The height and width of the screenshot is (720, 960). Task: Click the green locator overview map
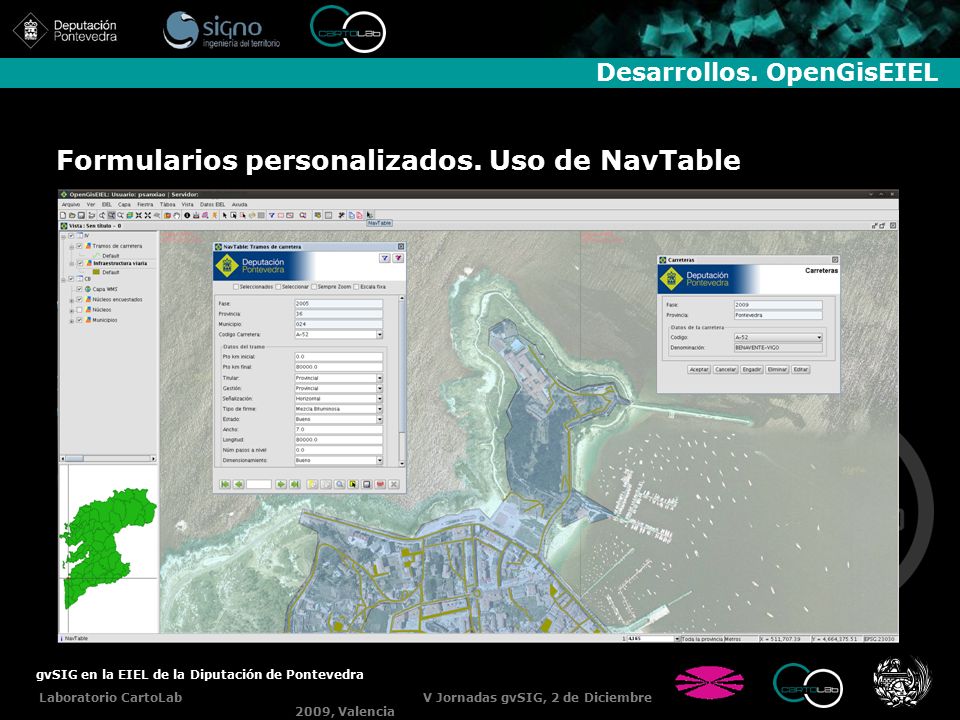(x=108, y=548)
